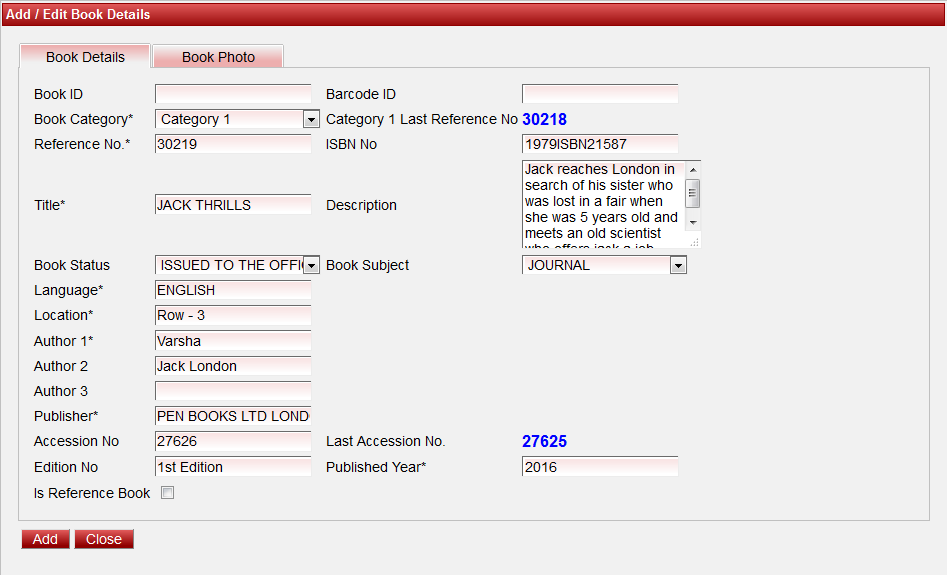Click the Description resize handle

tap(693, 240)
